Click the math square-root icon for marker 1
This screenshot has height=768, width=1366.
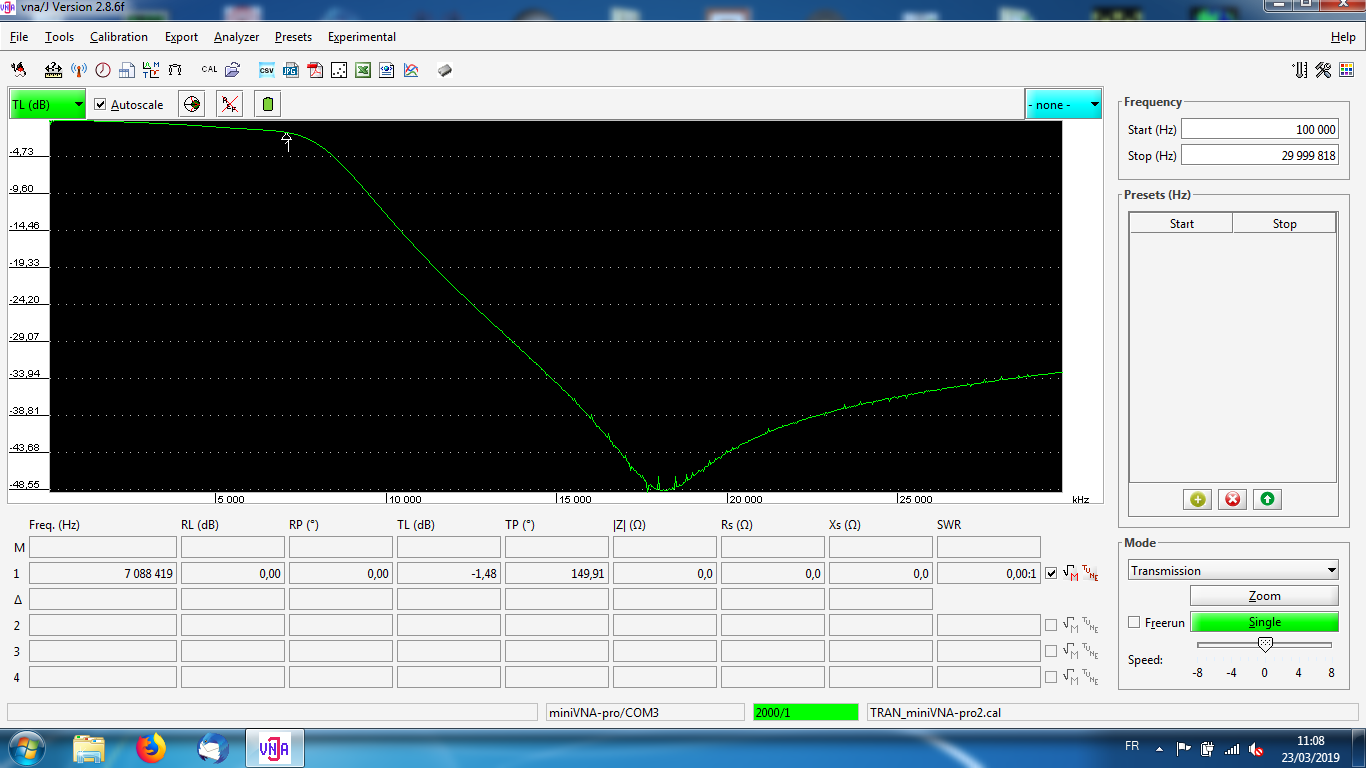coord(1071,574)
